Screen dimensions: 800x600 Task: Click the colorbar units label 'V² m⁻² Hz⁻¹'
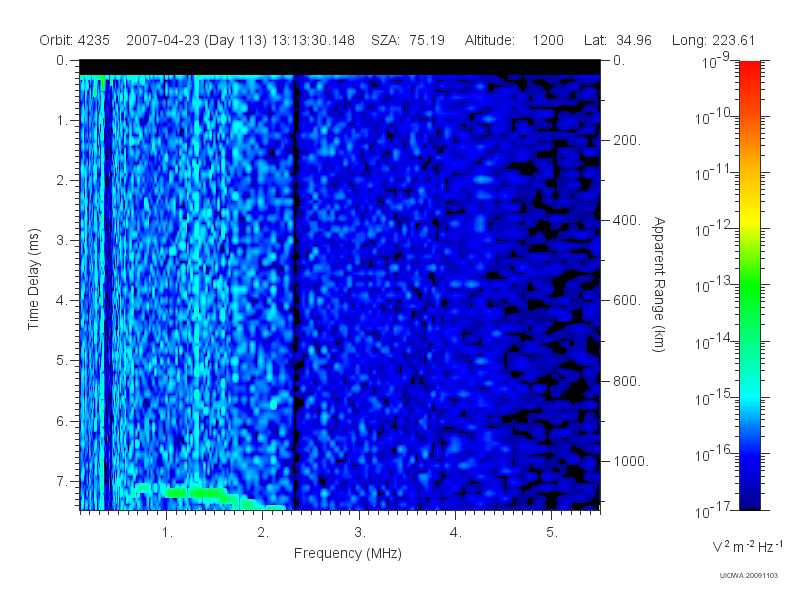[x=747, y=546]
